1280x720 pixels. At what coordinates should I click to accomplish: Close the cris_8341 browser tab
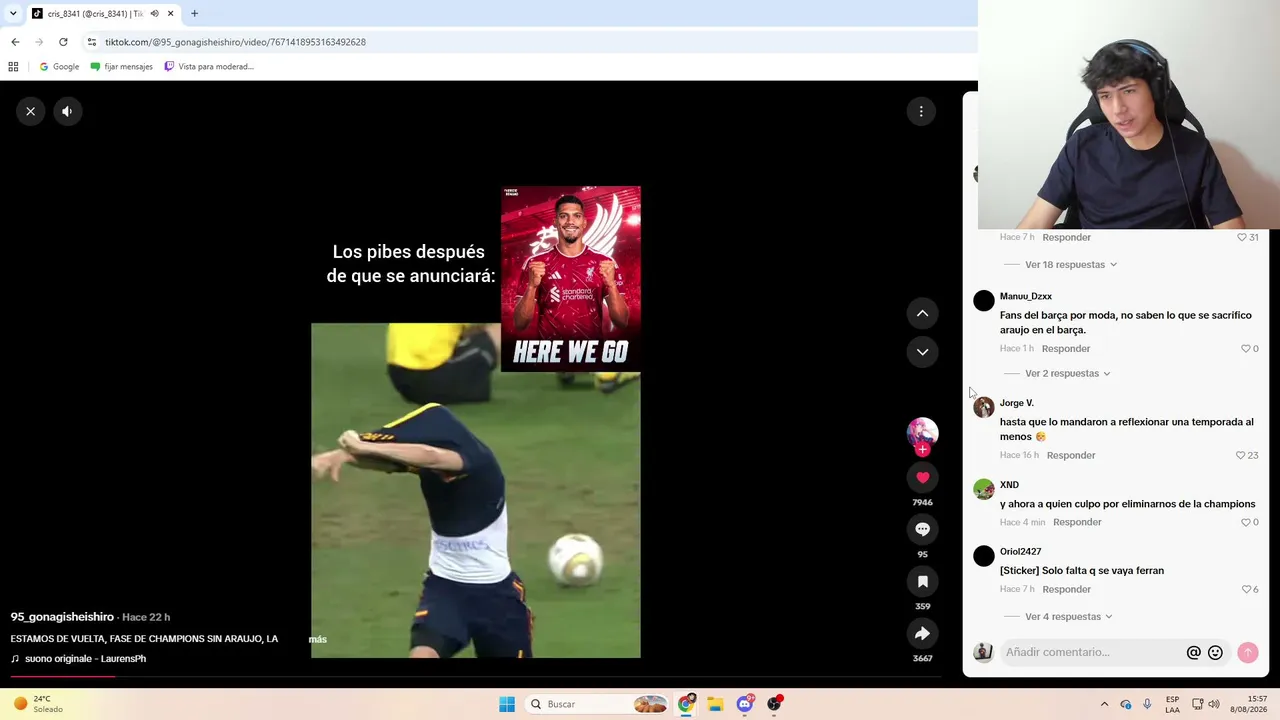170,14
